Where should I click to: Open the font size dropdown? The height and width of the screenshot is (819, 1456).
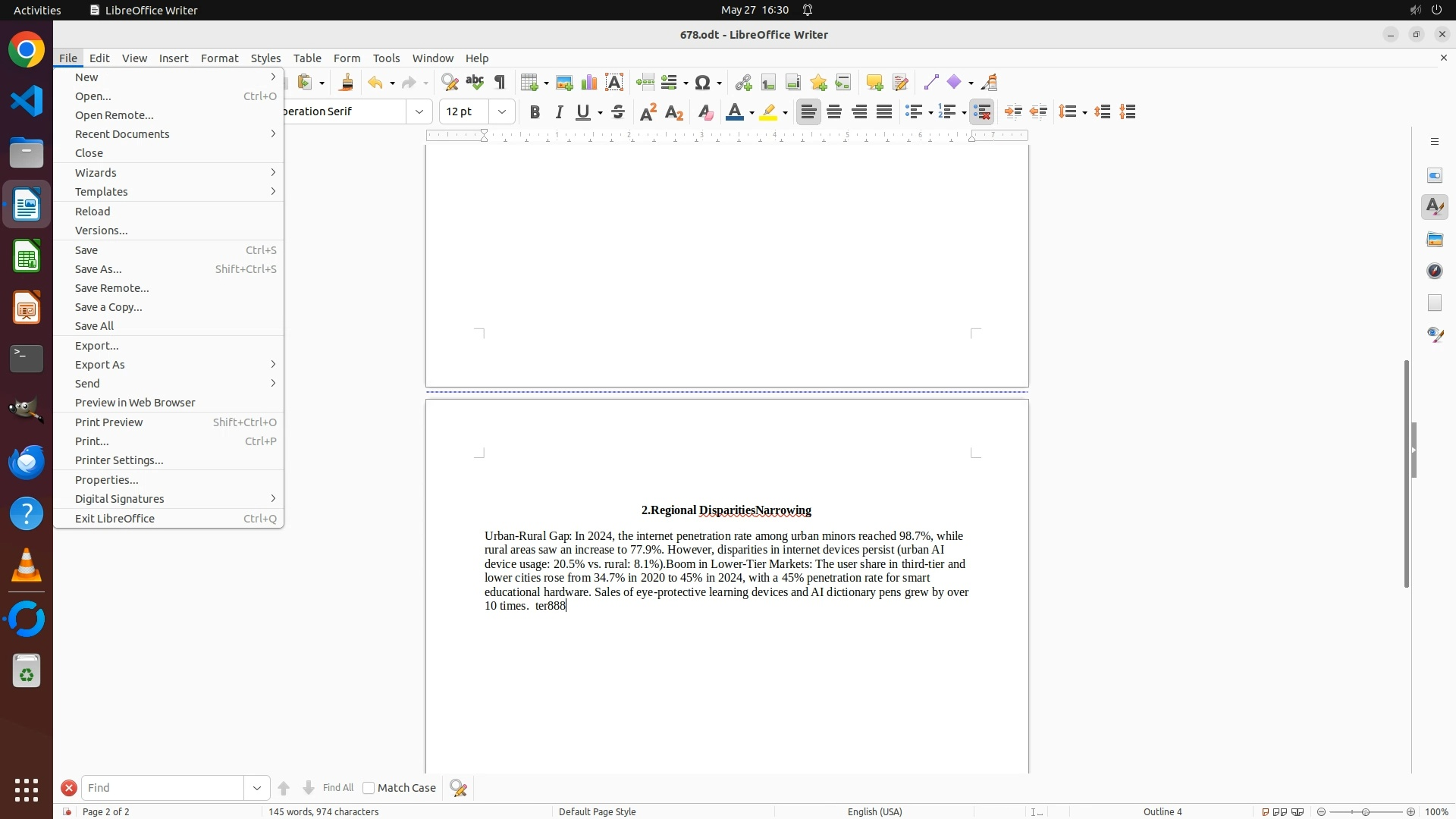click(x=502, y=112)
